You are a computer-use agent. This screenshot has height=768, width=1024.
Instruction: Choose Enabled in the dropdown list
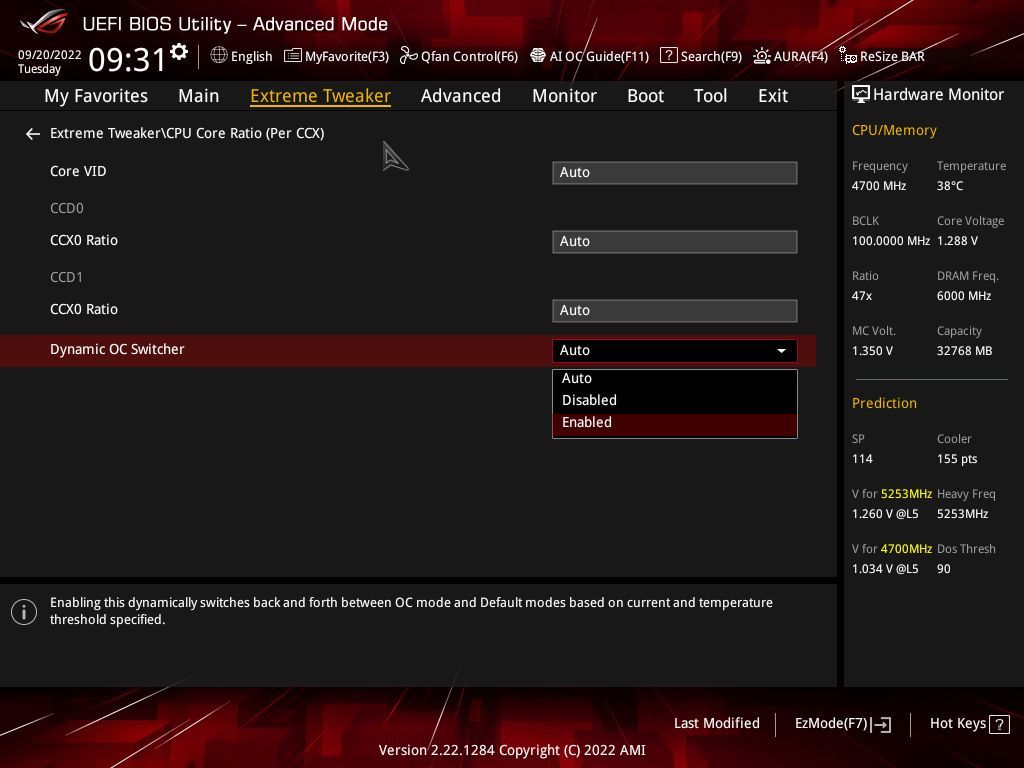(675, 423)
